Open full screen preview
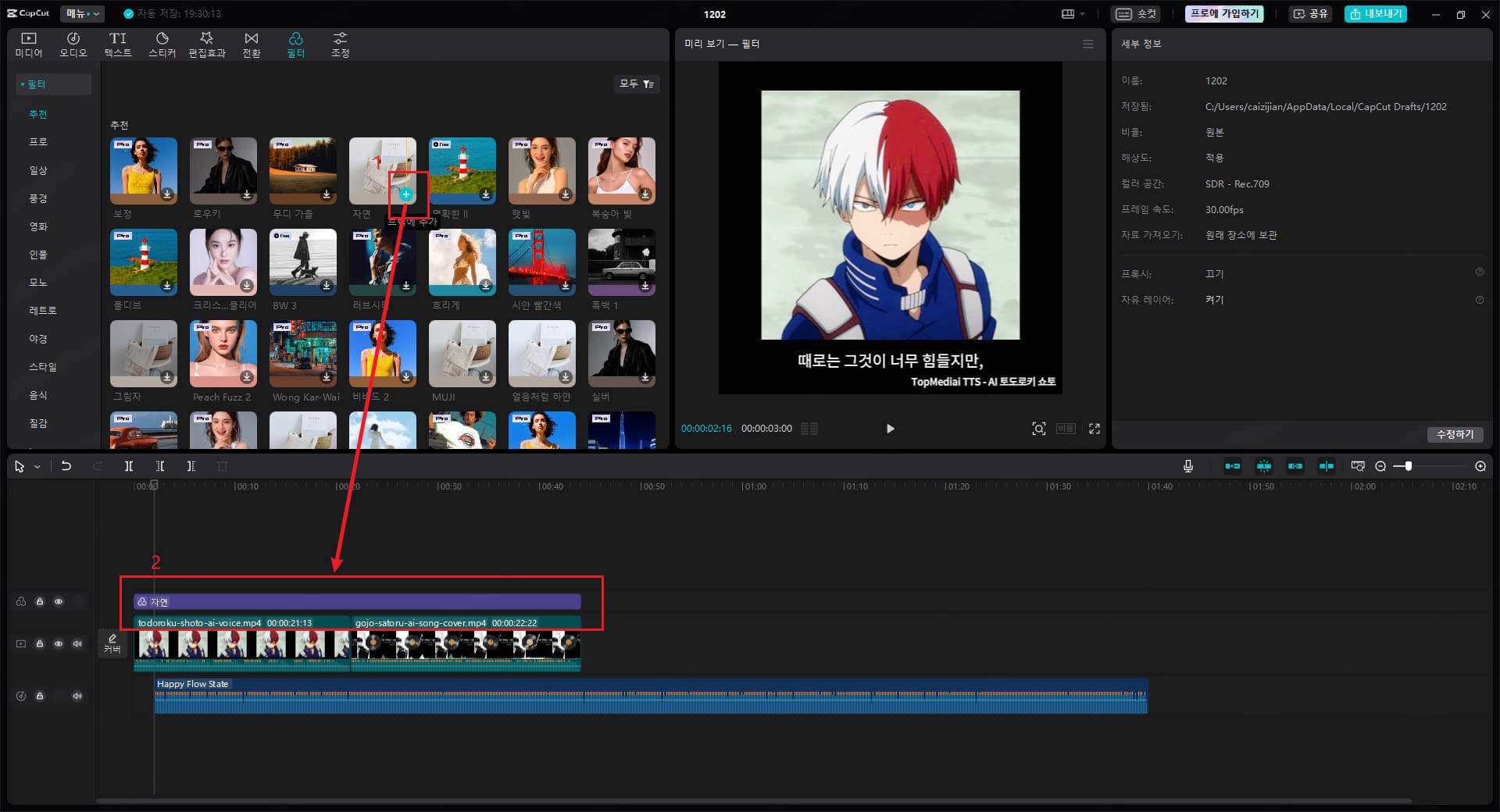Viewport: 1500px width, 812px height. tap(1095, 429)
